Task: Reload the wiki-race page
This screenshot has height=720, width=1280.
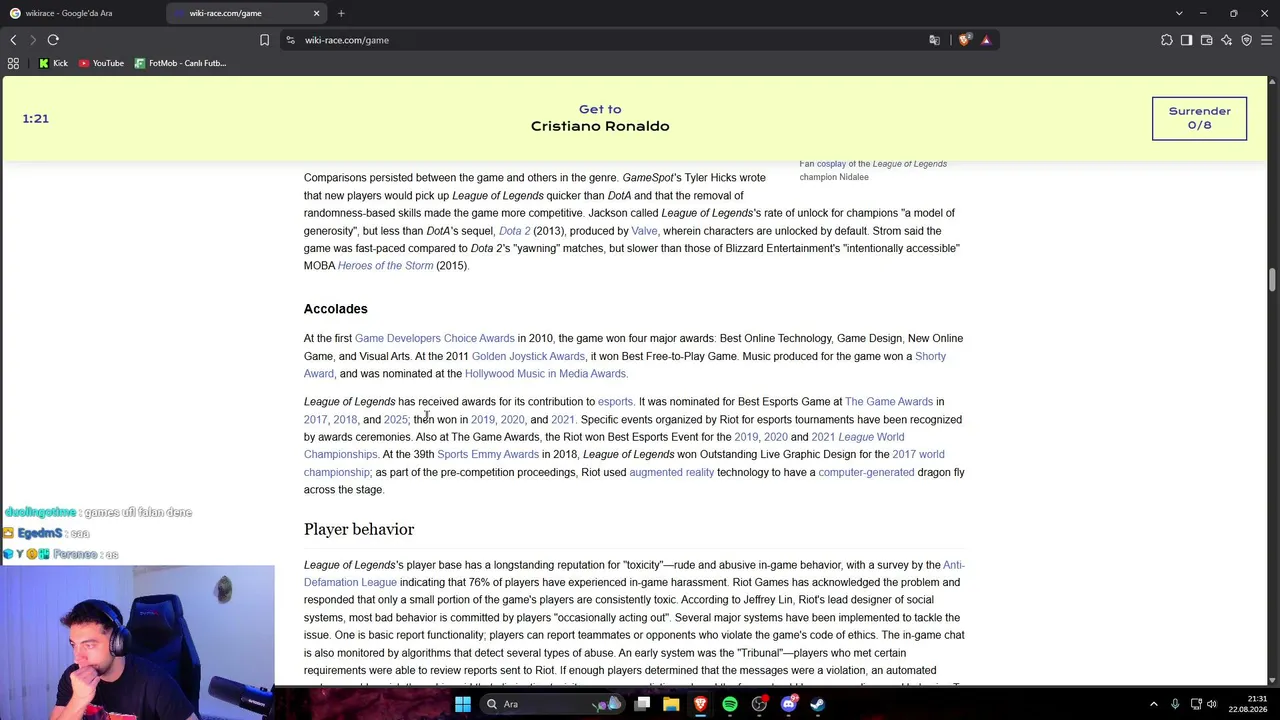Action: (x=53, y=40)
